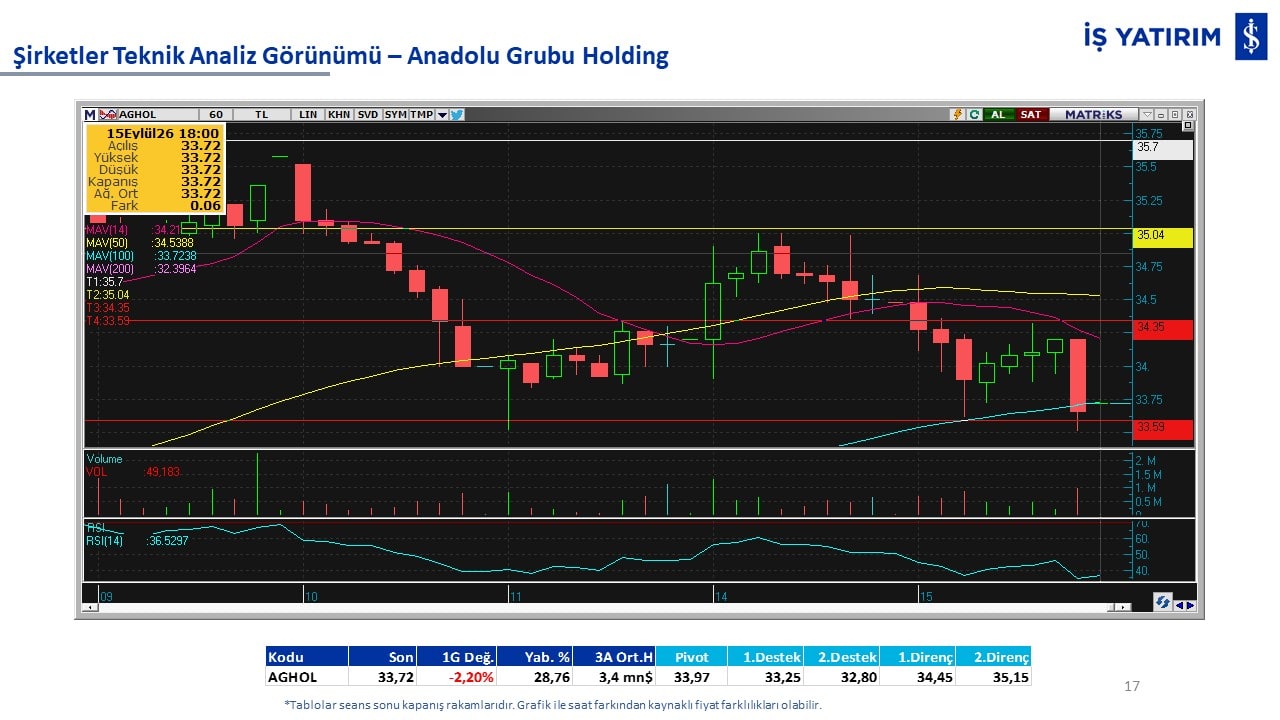
Task: Click the green C refresh icon
Action: (974, 114)
